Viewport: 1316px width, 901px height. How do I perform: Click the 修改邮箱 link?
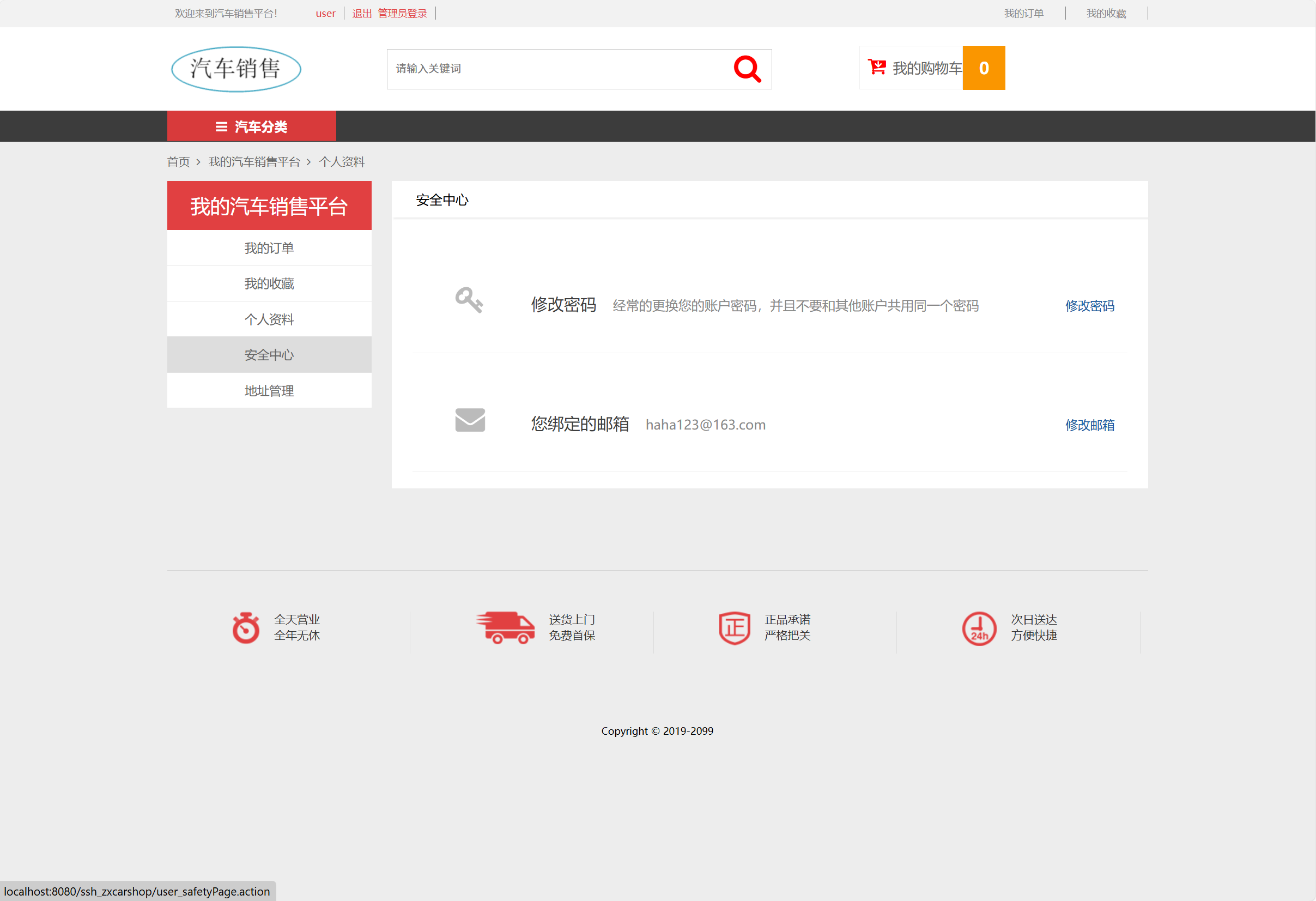(x=1089, y=425)
